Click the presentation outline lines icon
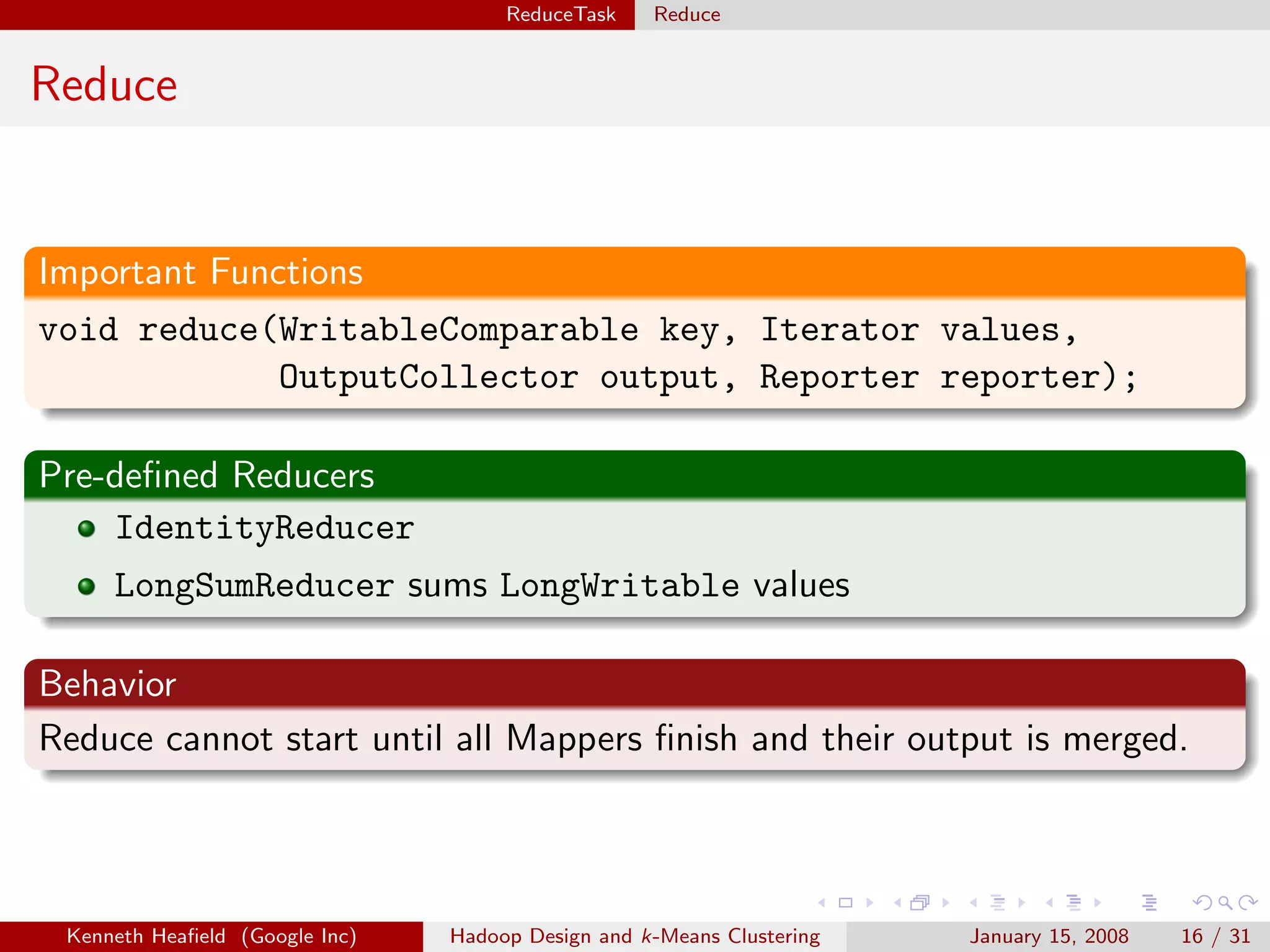The height and width of the screenshot is (952, 1270). [1149, 903]
